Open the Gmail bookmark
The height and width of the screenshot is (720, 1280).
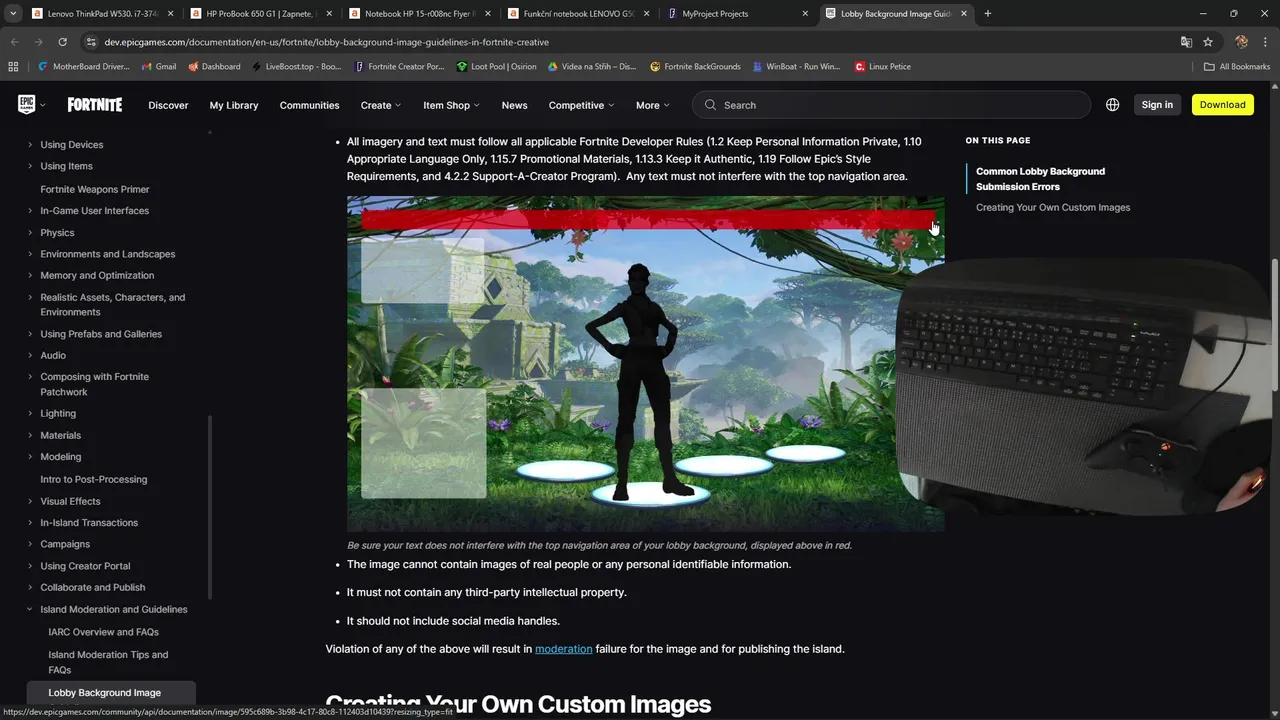[159, 67]
